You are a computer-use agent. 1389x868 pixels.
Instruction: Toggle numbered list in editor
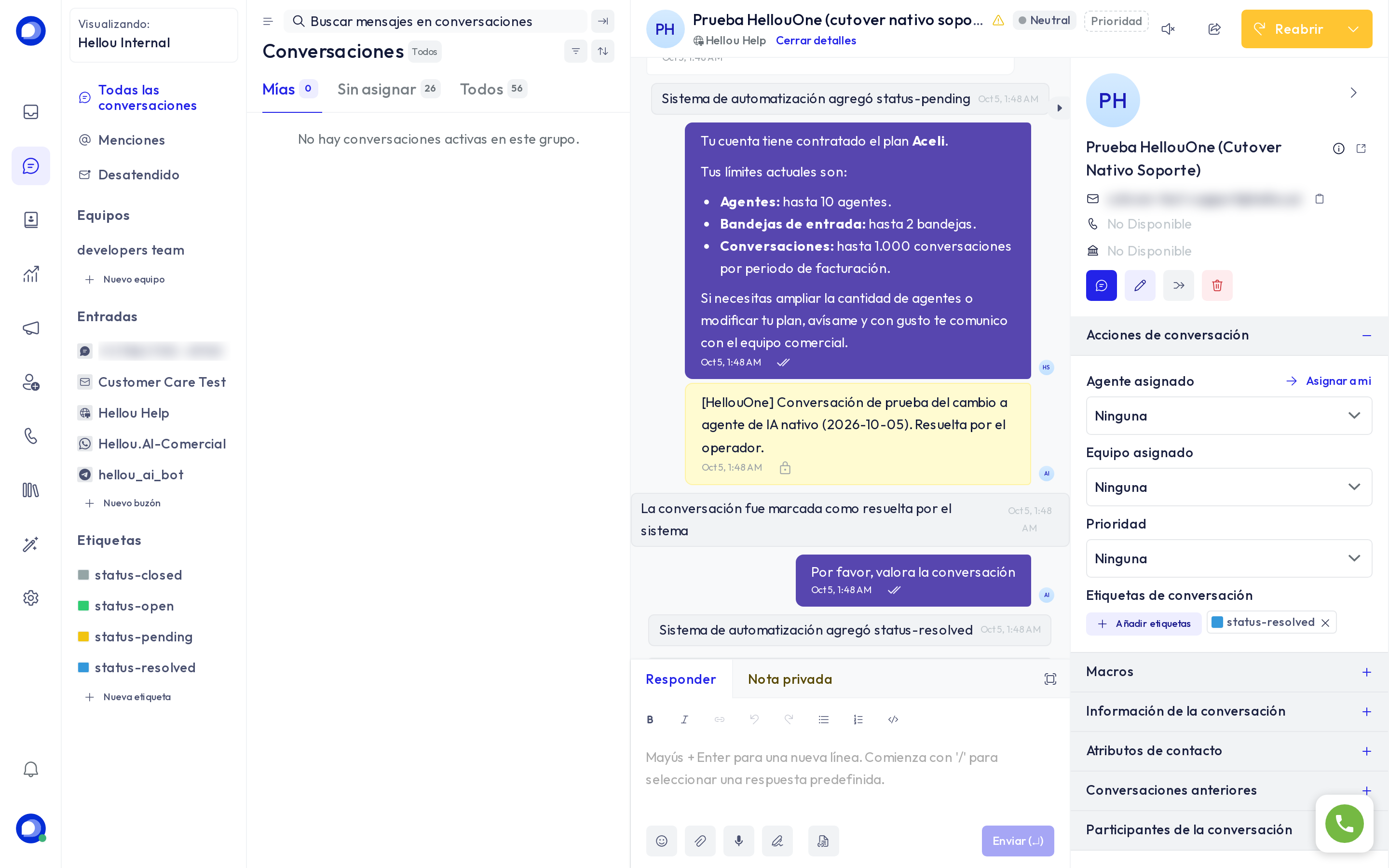858,719
